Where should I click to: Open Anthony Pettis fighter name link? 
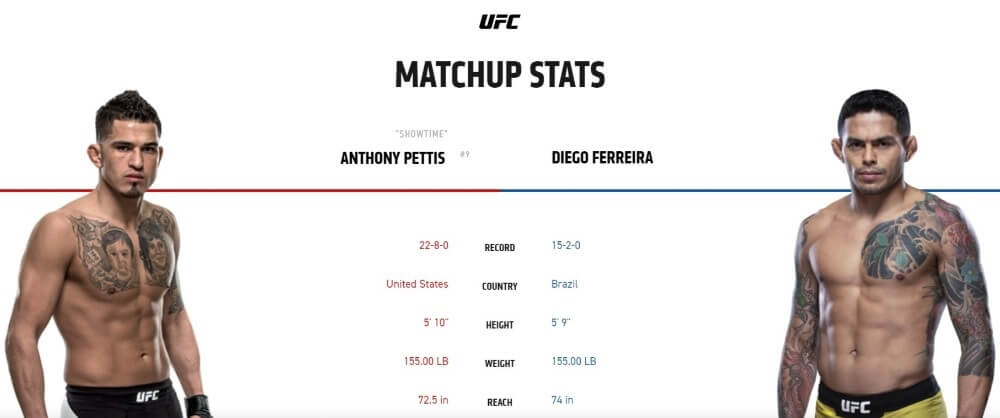click(x=392, y=158)
